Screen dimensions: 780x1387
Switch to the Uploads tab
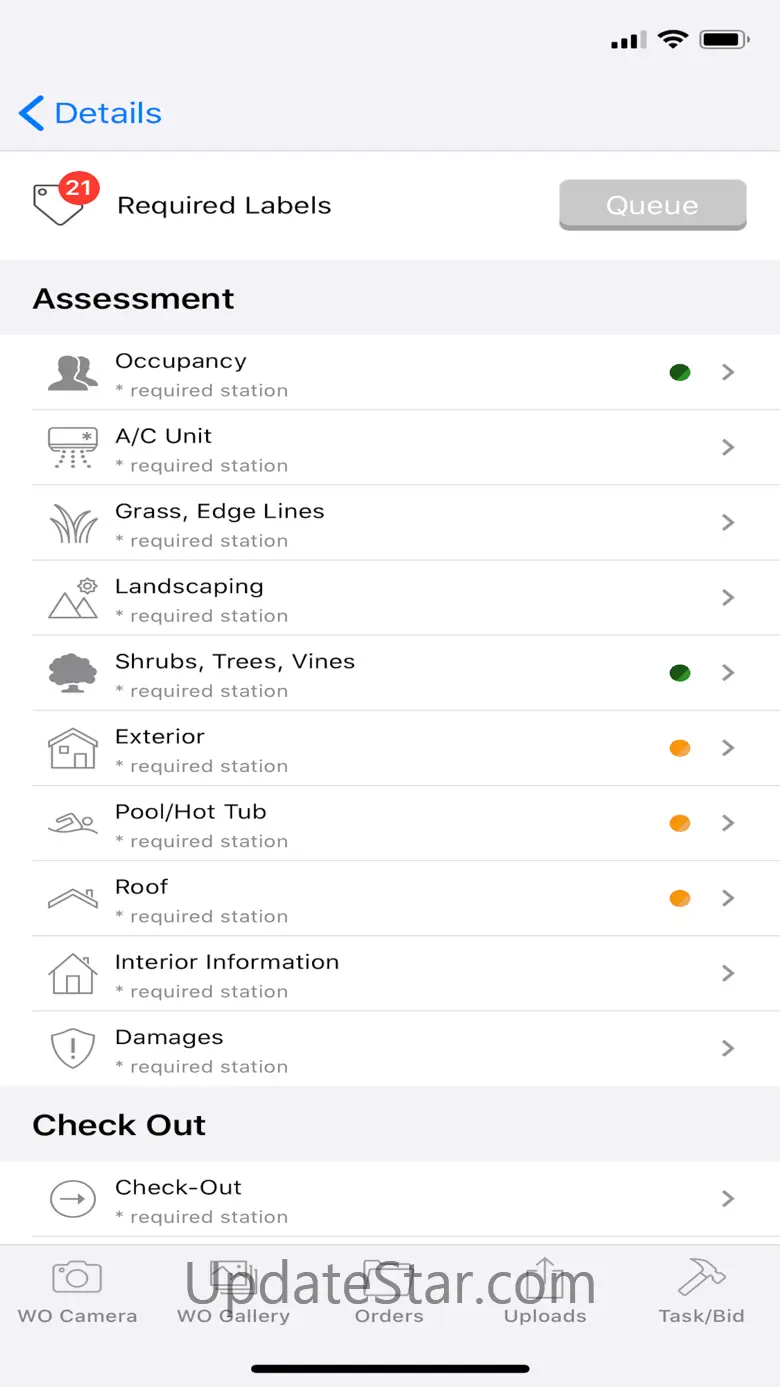tap(545, 1292)
